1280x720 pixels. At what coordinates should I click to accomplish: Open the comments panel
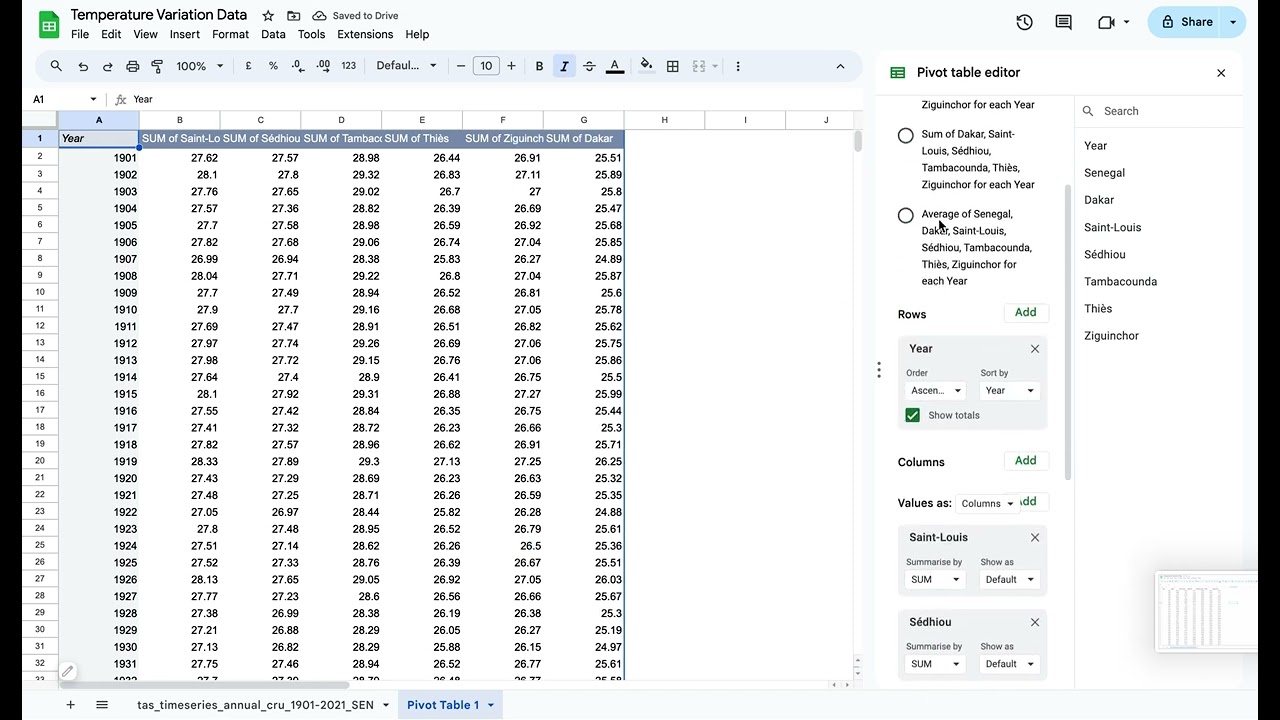tap(1063, 22)
